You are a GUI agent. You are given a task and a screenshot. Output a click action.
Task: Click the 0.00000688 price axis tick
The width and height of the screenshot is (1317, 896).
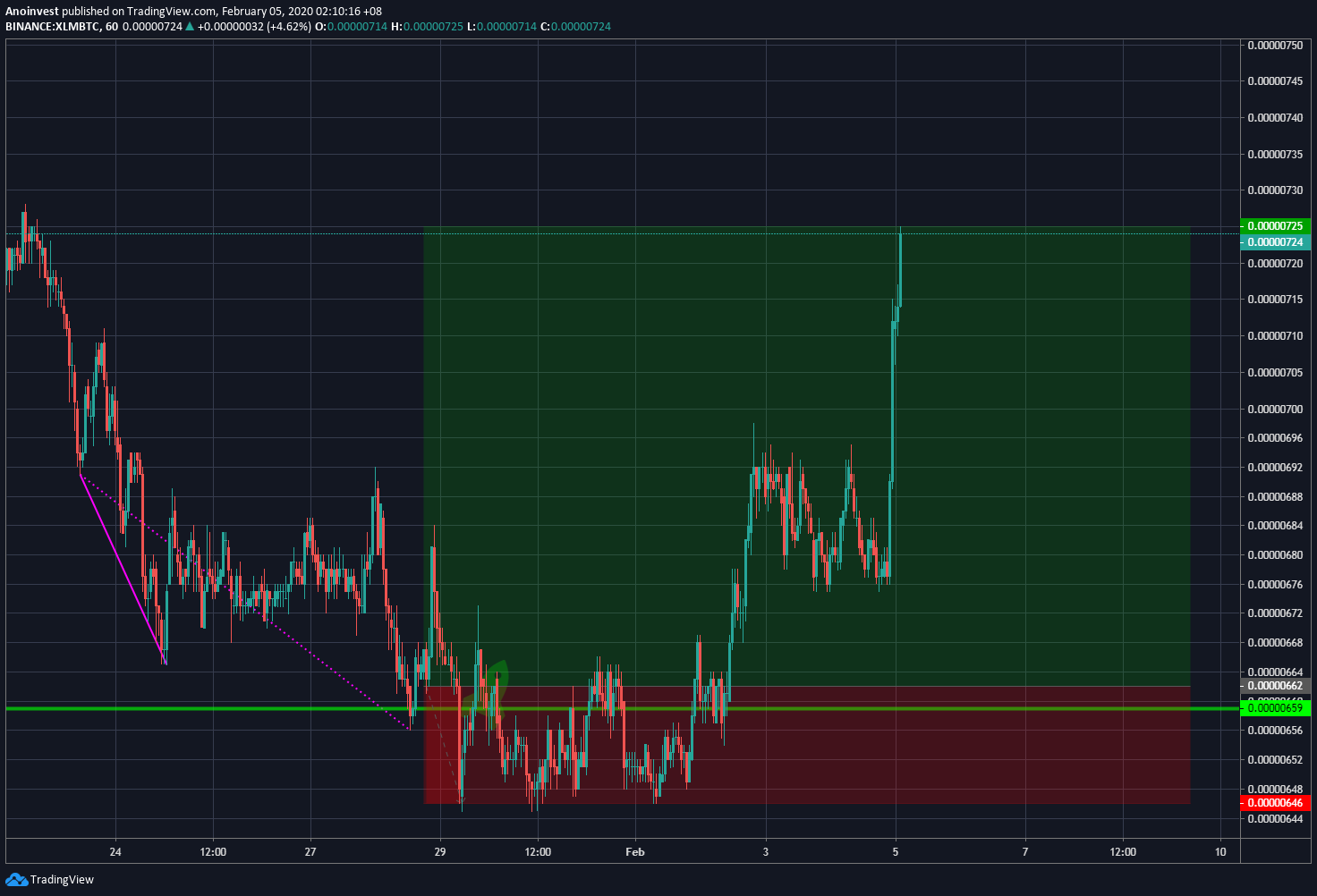pyautogui.click(x=1275, y=496)
